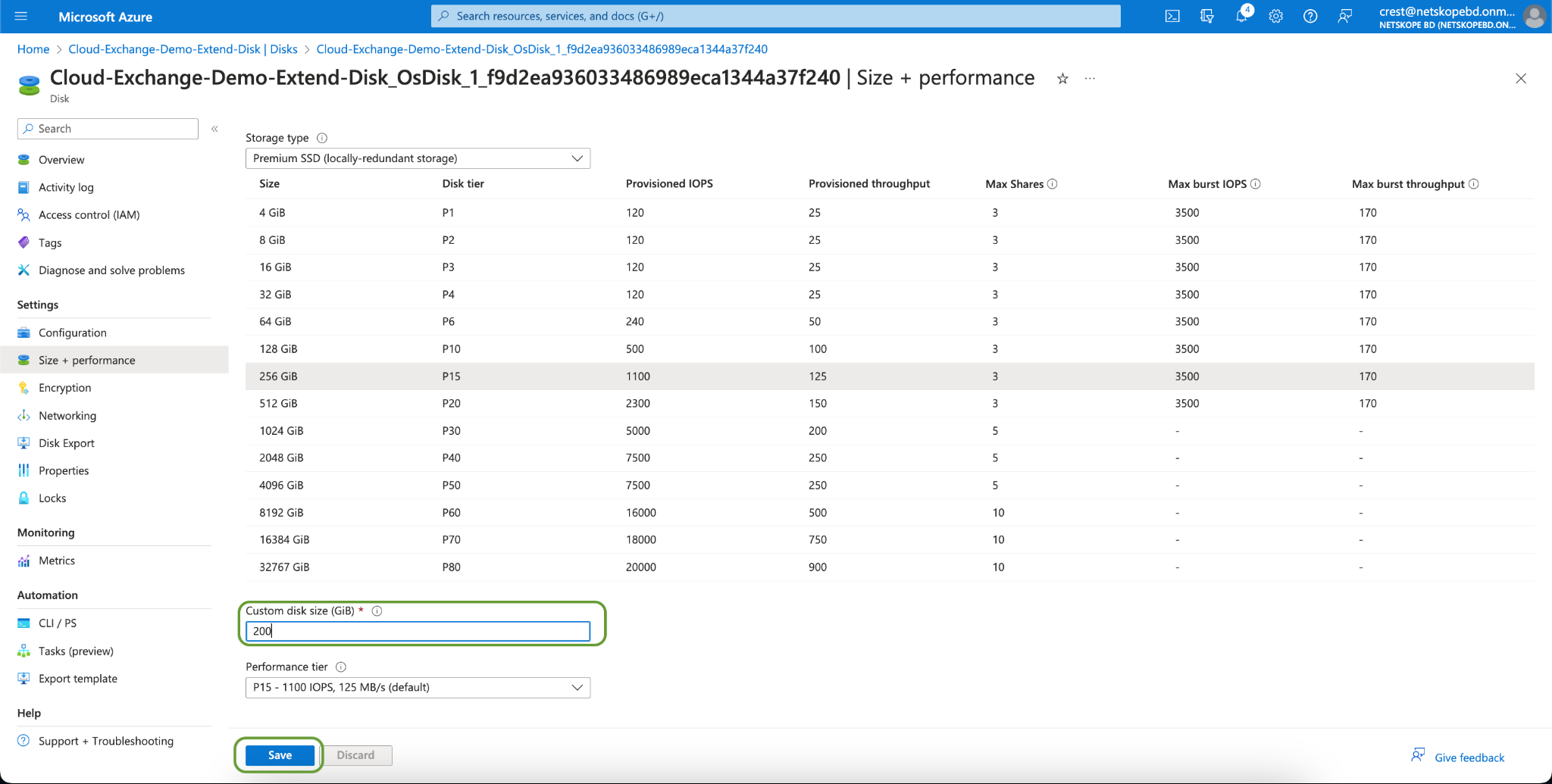Click the Discard button
The height and width of the screenshot is (784, 1552).
point(355,755)
